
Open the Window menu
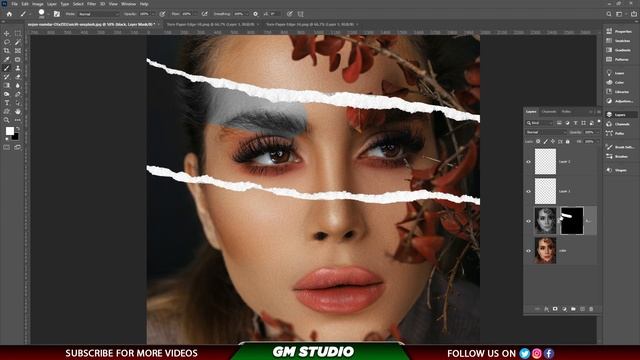click(x=129, y=4)
